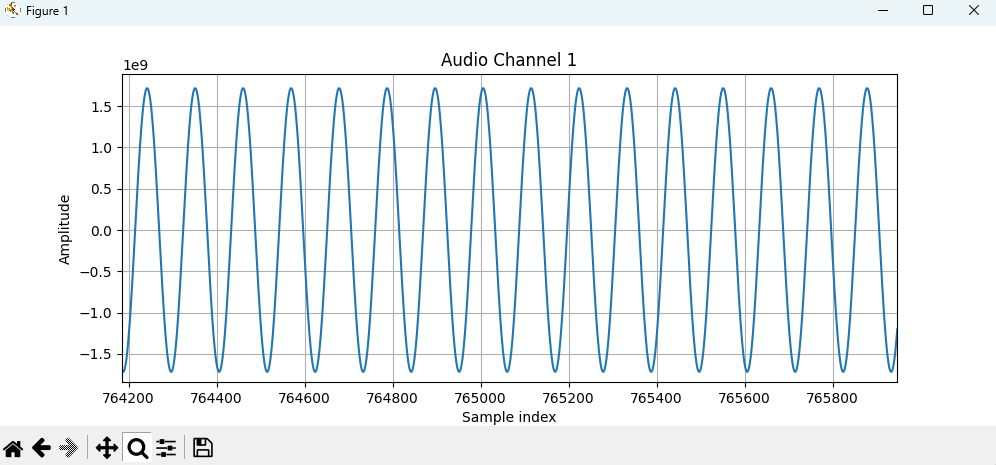
Task: Go back to previous view arrow
Action: point(41,448)
